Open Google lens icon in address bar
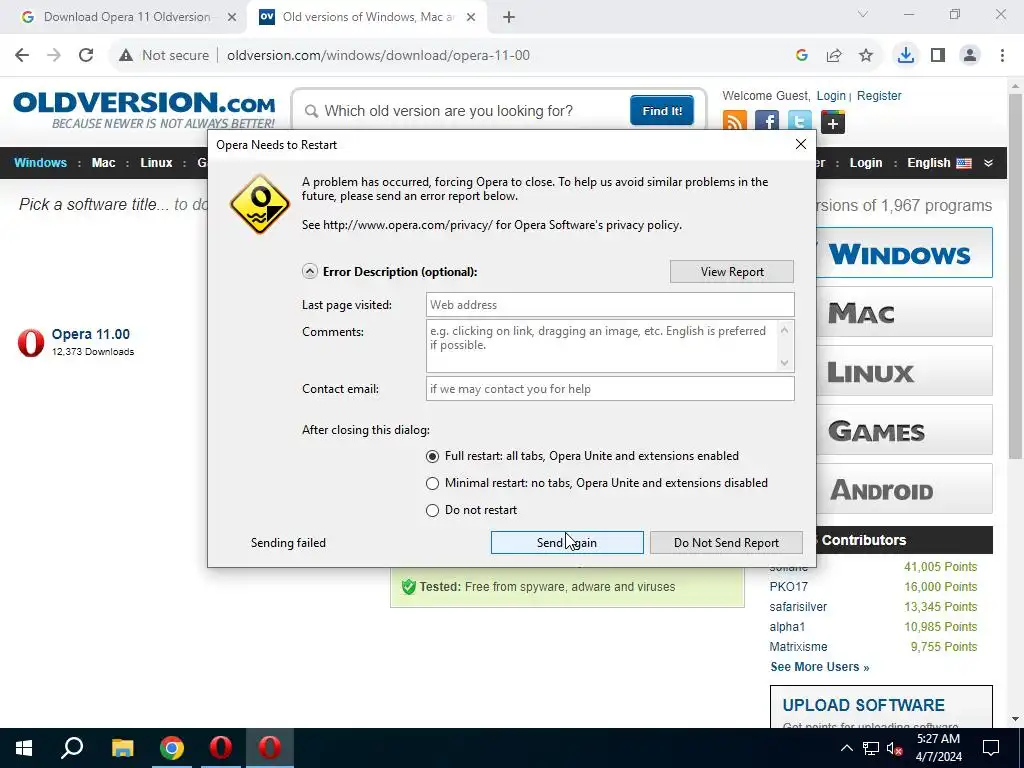 (802, 56)
